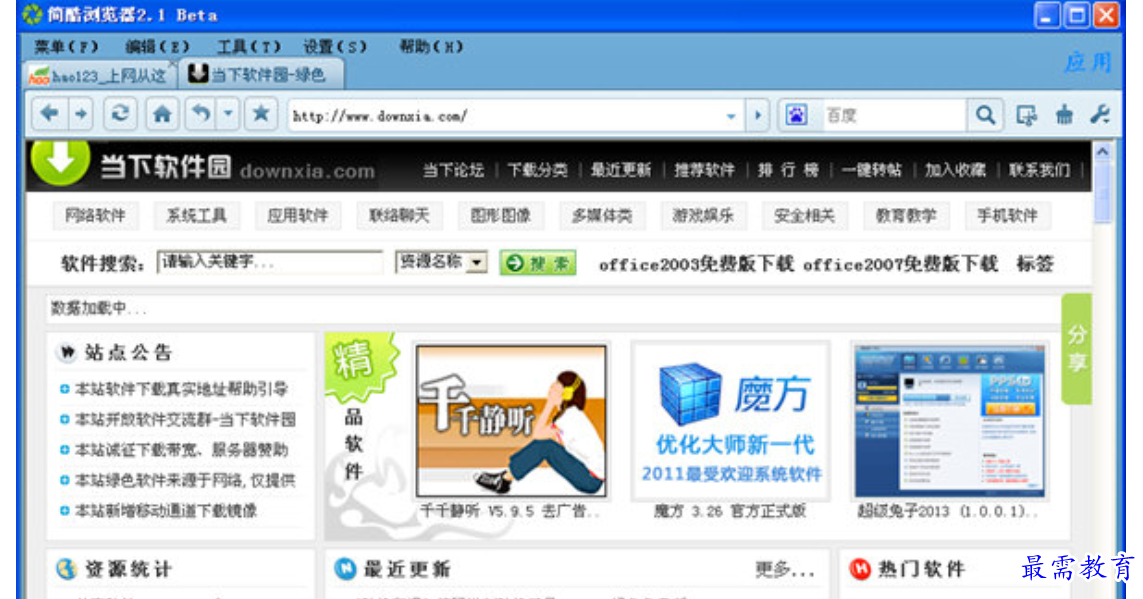Select the 教育教学 category button
The image size is (1143, 599).
pos(906,216)
